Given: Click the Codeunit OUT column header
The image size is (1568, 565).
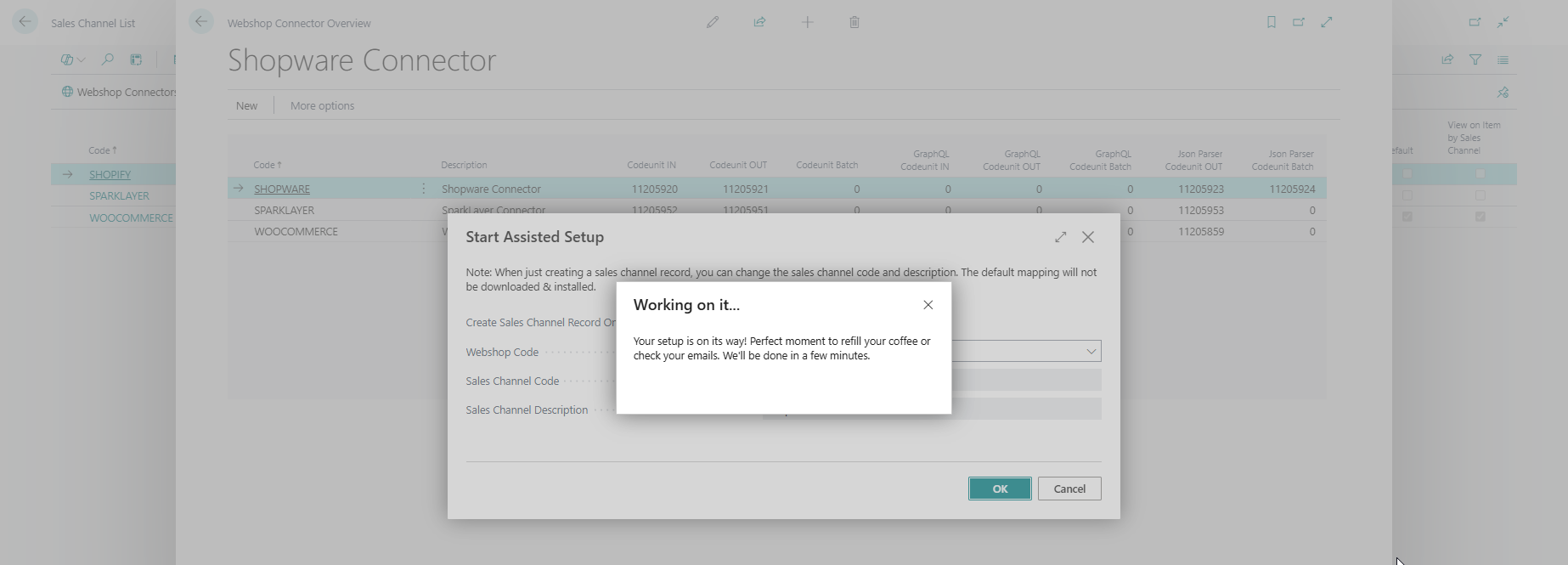Looking at the screenshot, I should pos(738,165).
